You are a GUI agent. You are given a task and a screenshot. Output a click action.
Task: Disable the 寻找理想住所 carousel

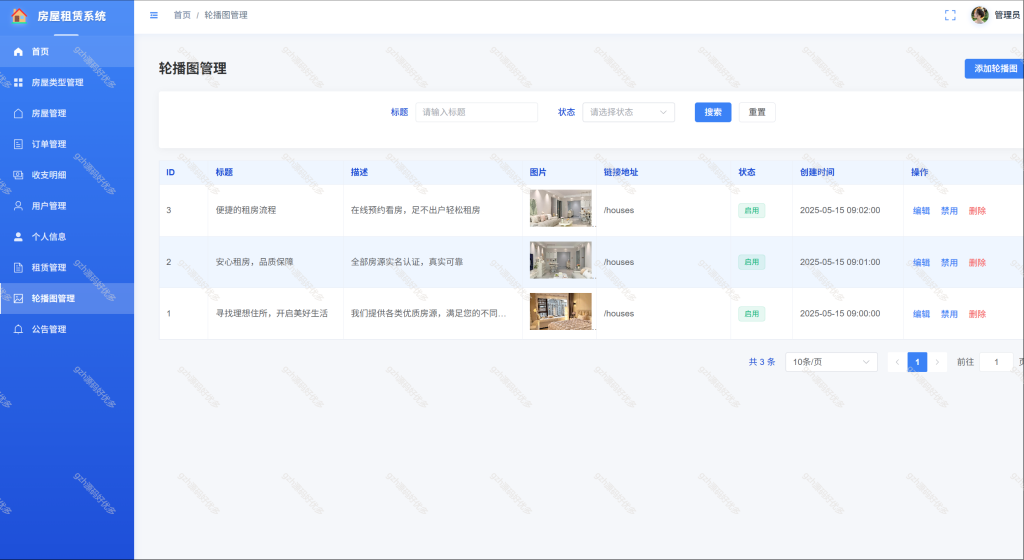(x=949, y=314)
